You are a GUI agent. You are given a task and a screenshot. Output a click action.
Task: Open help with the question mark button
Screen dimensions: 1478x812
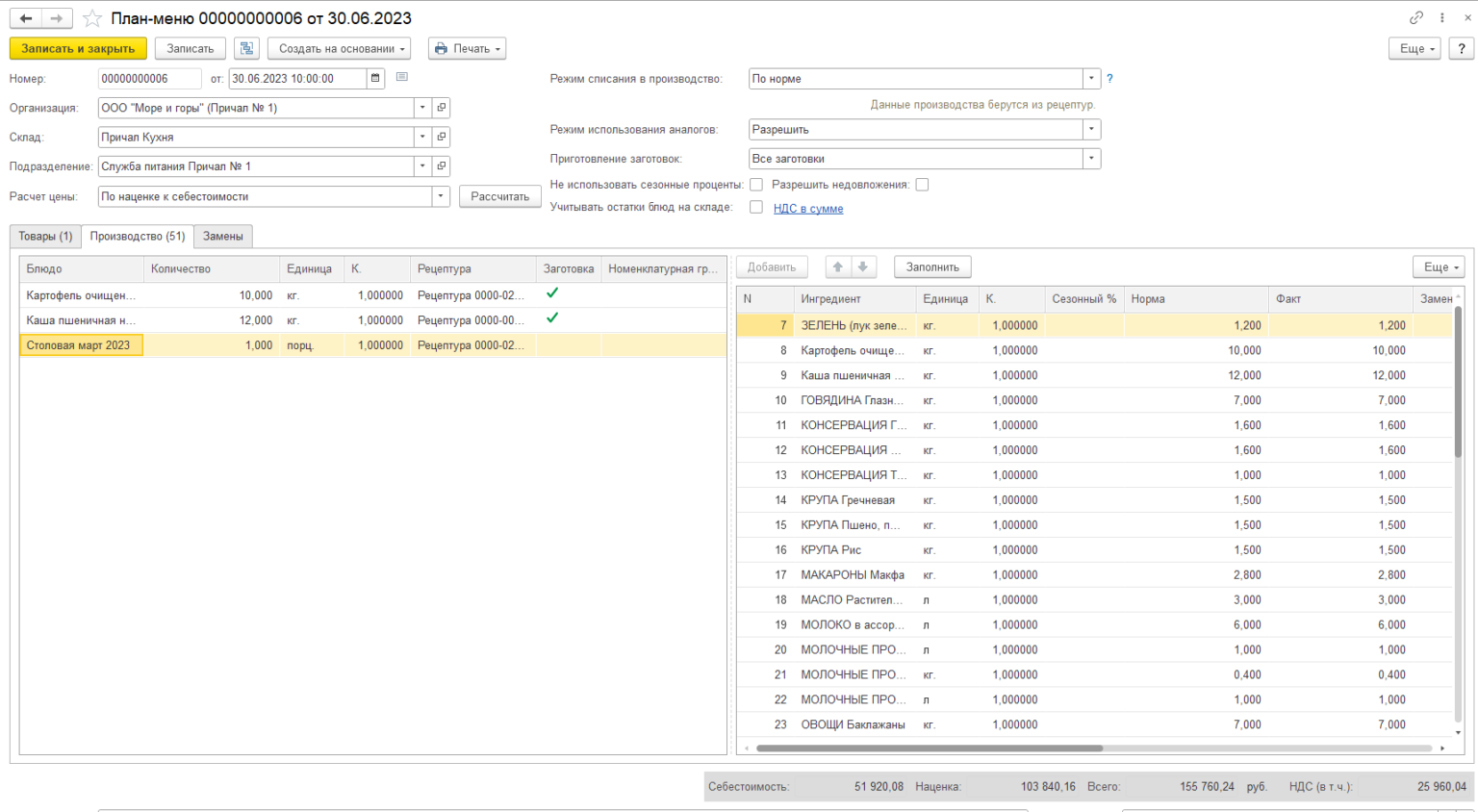click(x=1463, y=48)
